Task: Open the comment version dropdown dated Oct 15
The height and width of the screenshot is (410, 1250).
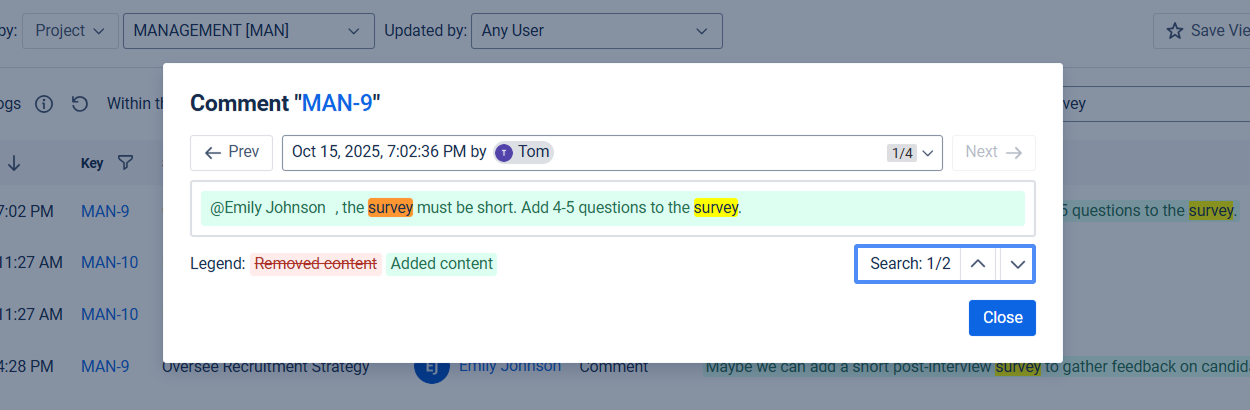Action: (x=612, y=152)
